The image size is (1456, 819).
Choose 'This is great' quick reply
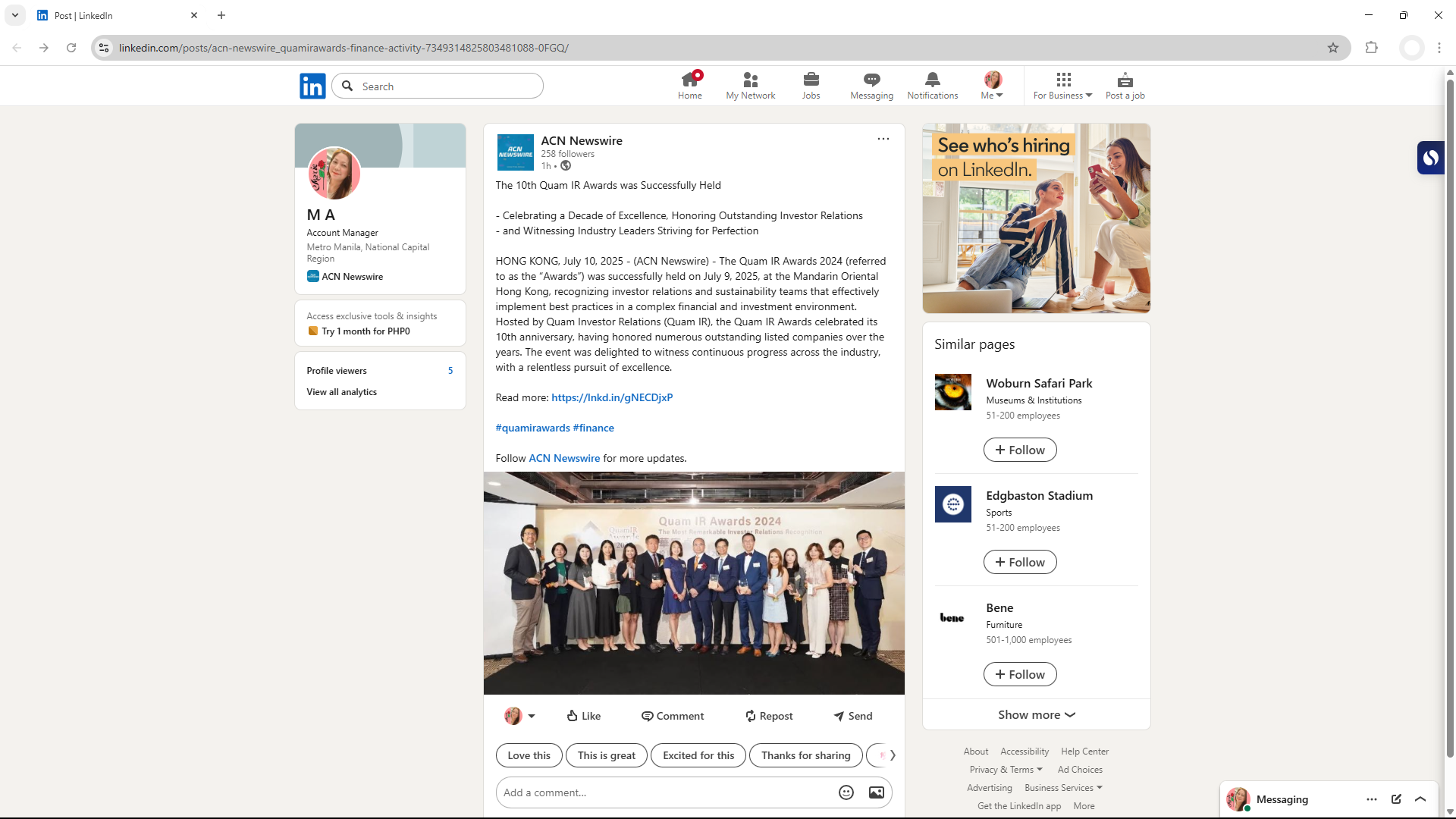click(607, 755)
